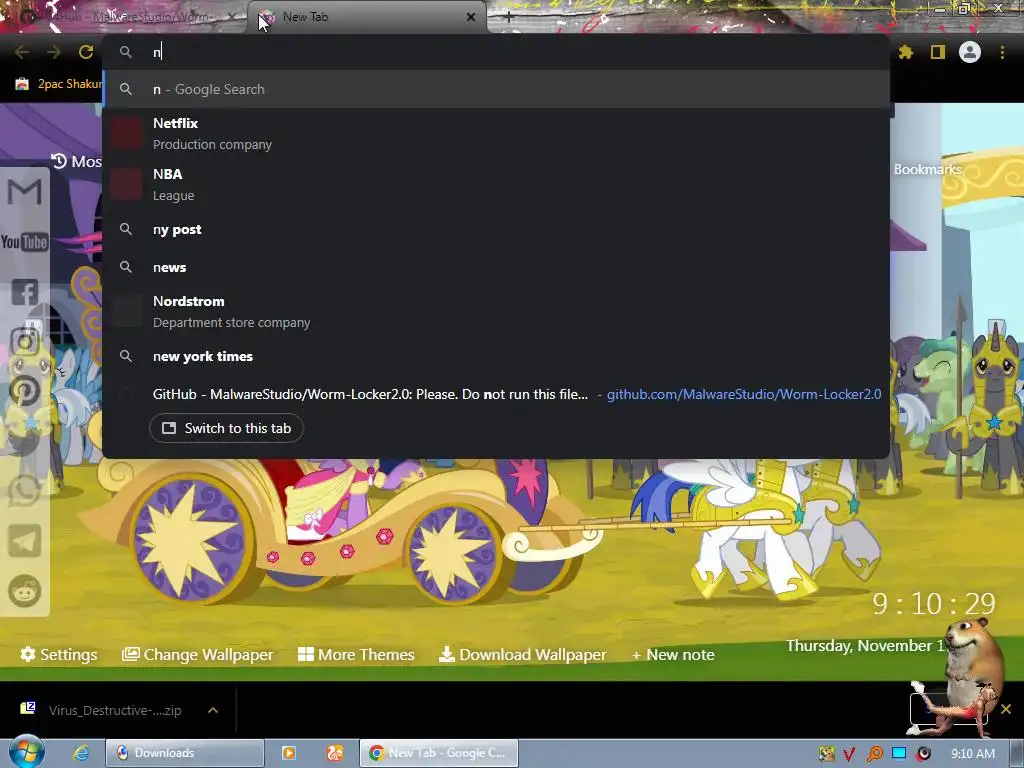This screenshot has height=768, width=1024.
Task: Click the red V tray icon
Action: tap(849, 754)
